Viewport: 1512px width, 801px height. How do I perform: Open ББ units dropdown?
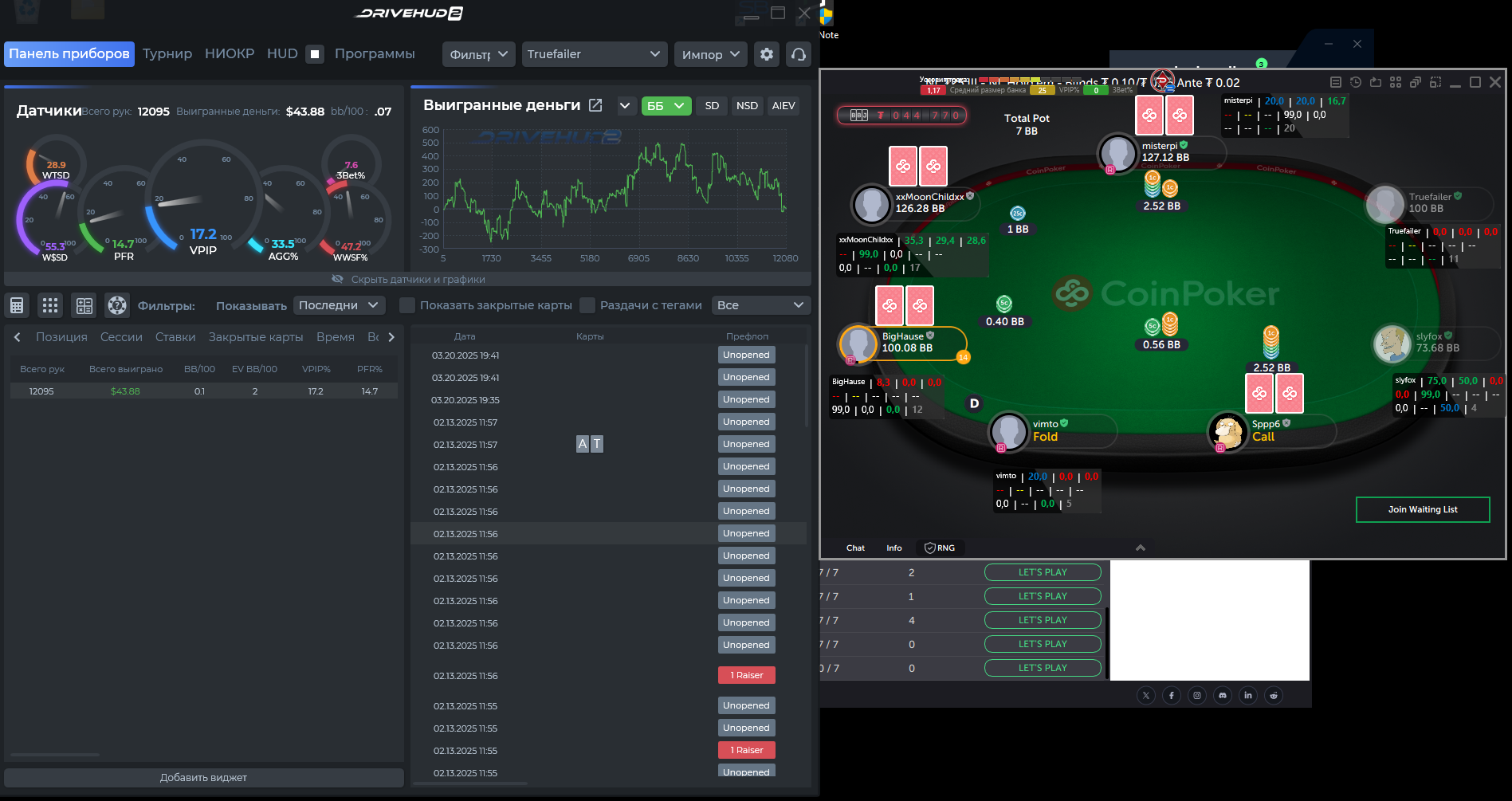point(666,105)
